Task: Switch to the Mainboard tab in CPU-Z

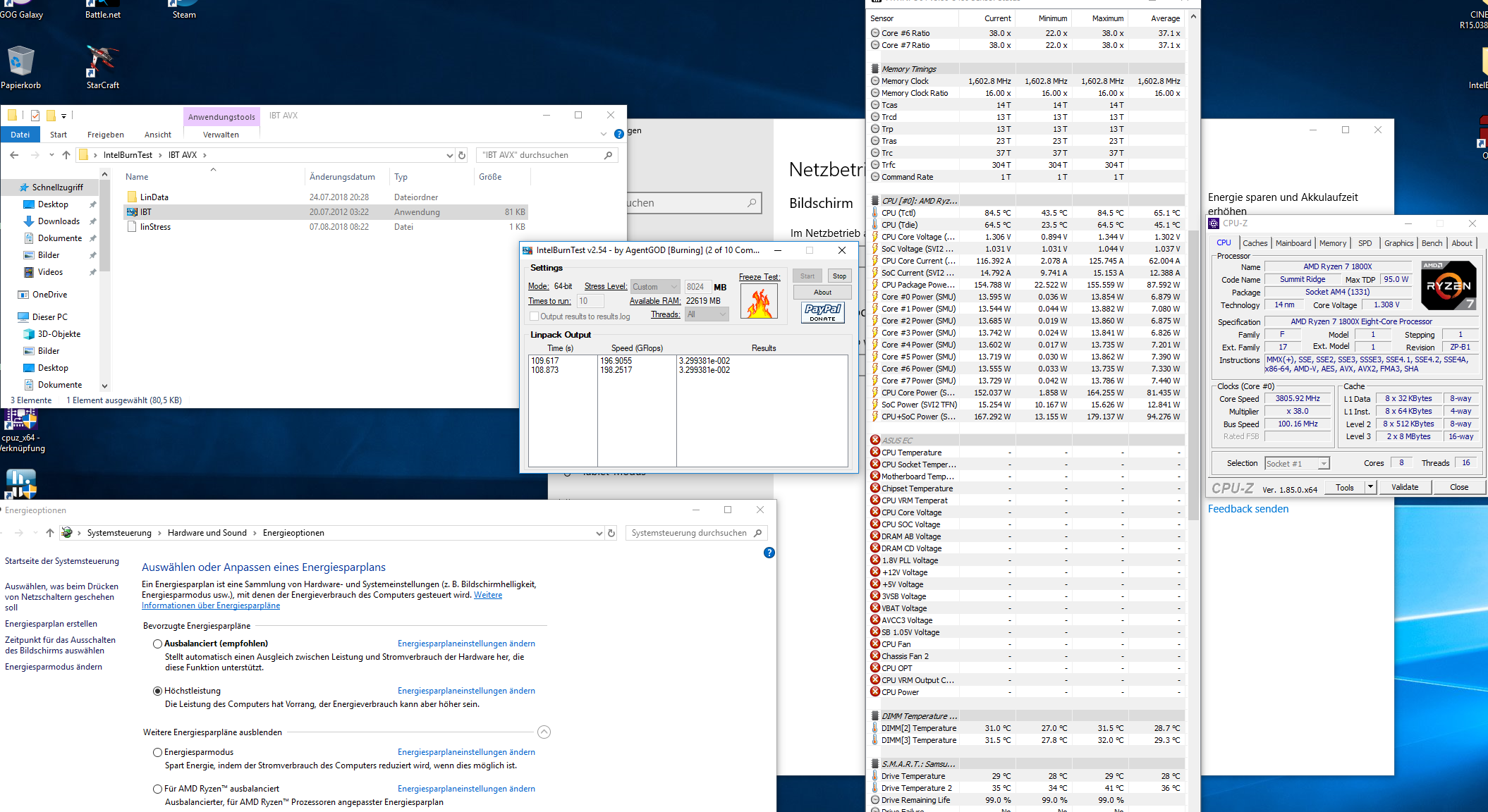Action: tap(1293, 243)
